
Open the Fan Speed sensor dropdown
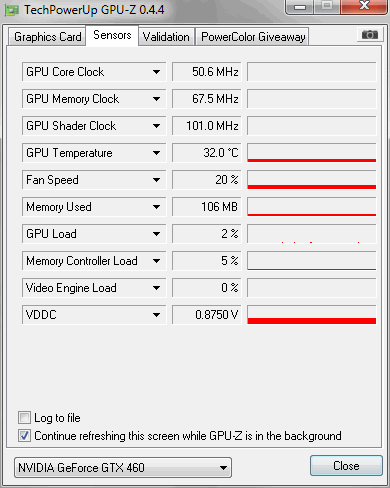pos(94,180)
